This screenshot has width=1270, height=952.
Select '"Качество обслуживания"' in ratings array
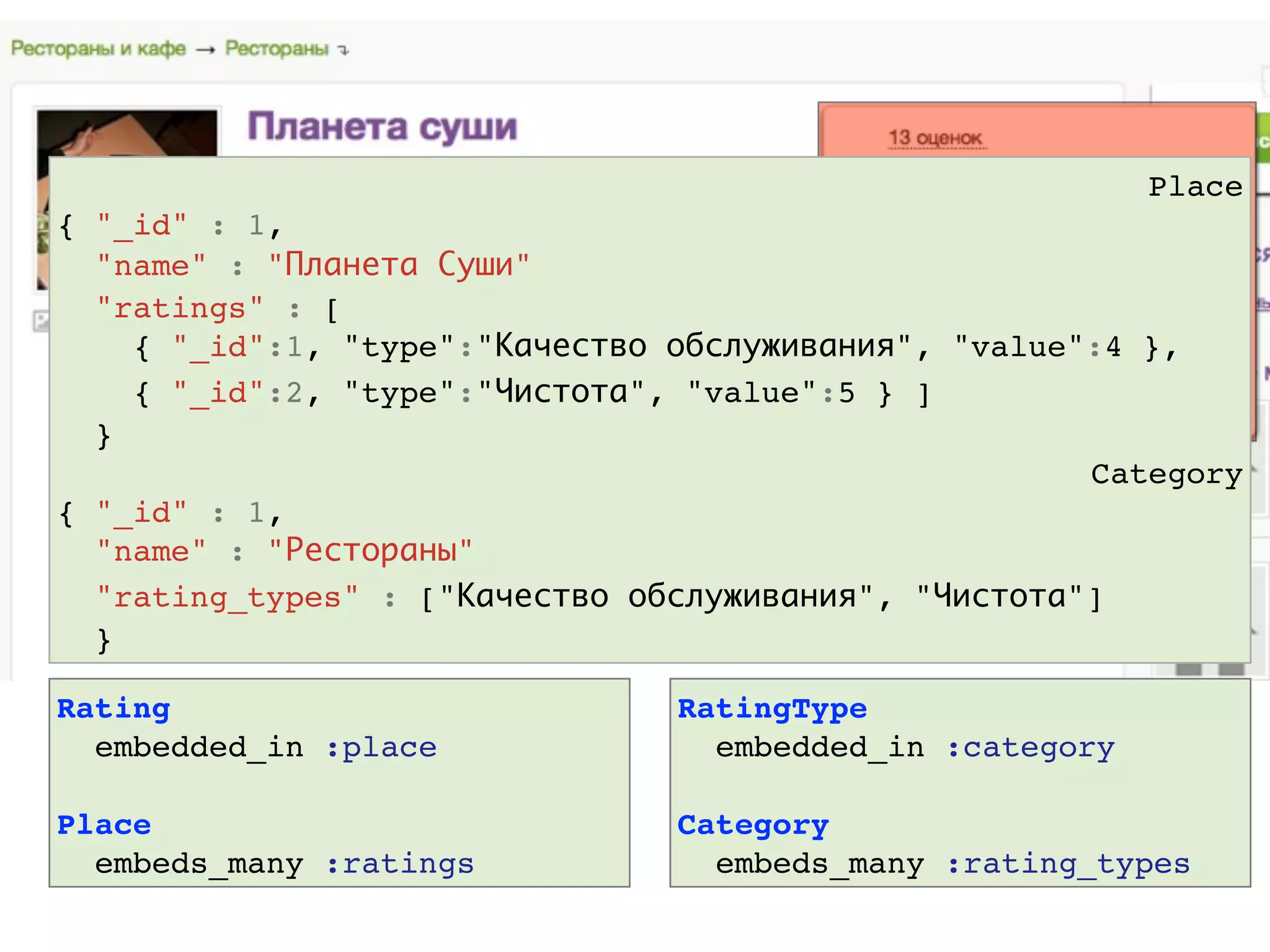tap(695, 346)
